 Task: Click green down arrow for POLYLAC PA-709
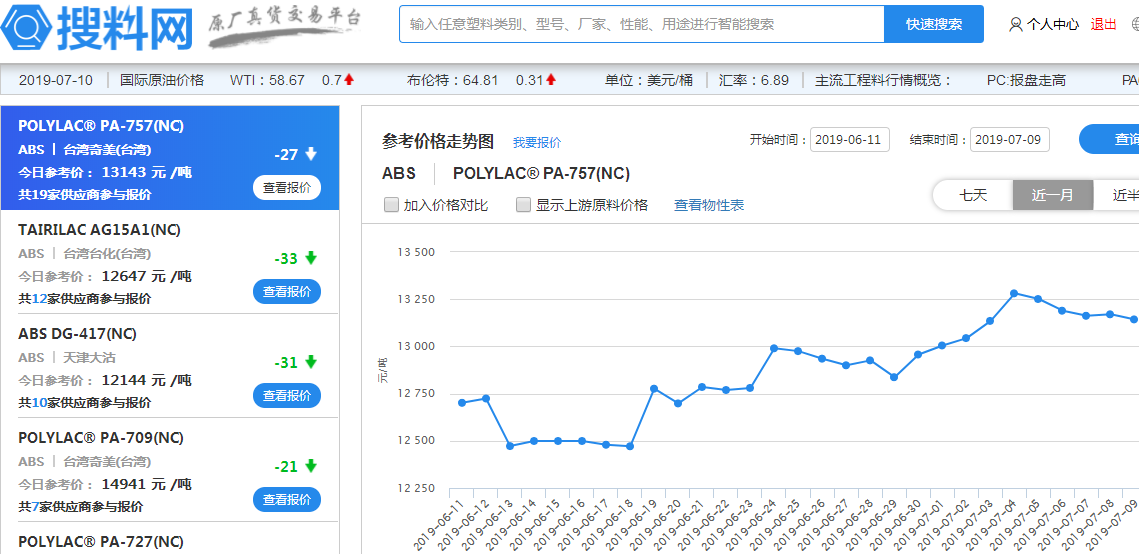(311, 466)
